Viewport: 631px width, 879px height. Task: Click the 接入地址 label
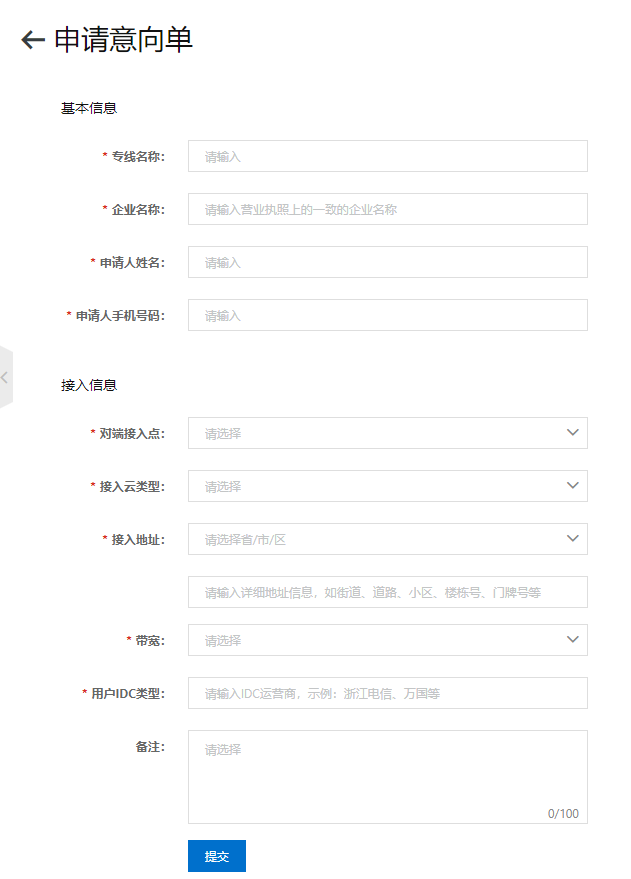[x=138, y=539]
